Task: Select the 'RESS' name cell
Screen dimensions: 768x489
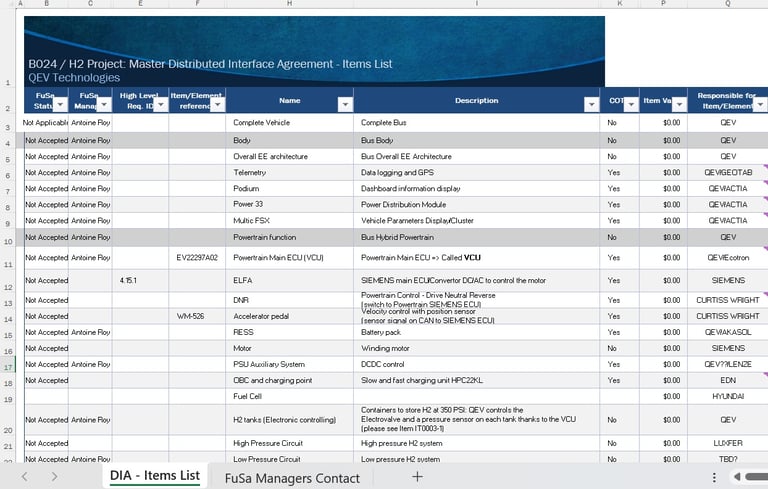Action: [x=289, y=332]
